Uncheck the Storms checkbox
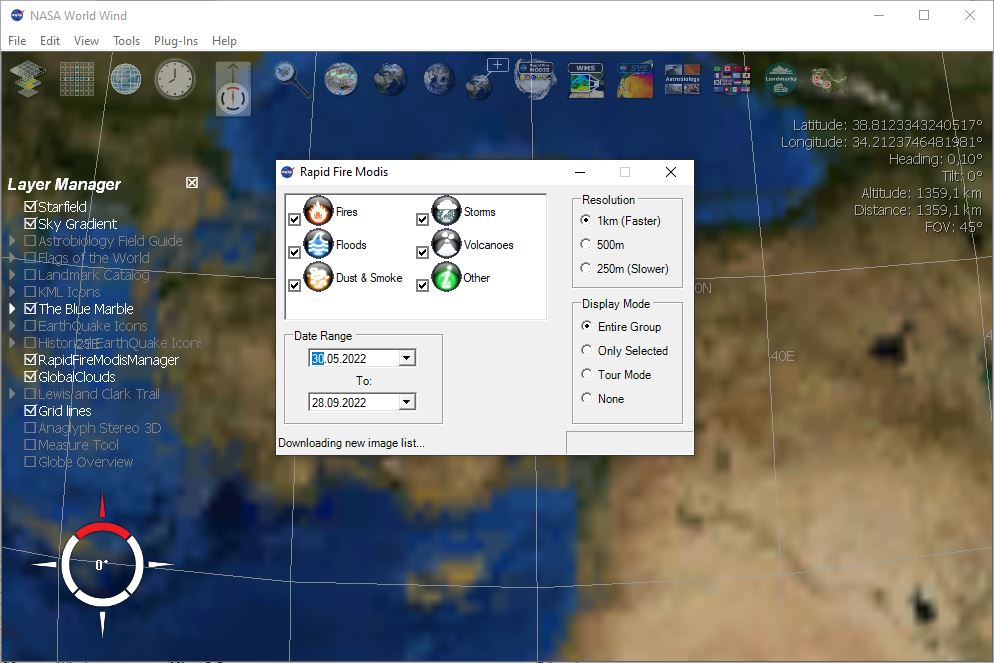 click(x=423, y=219)
